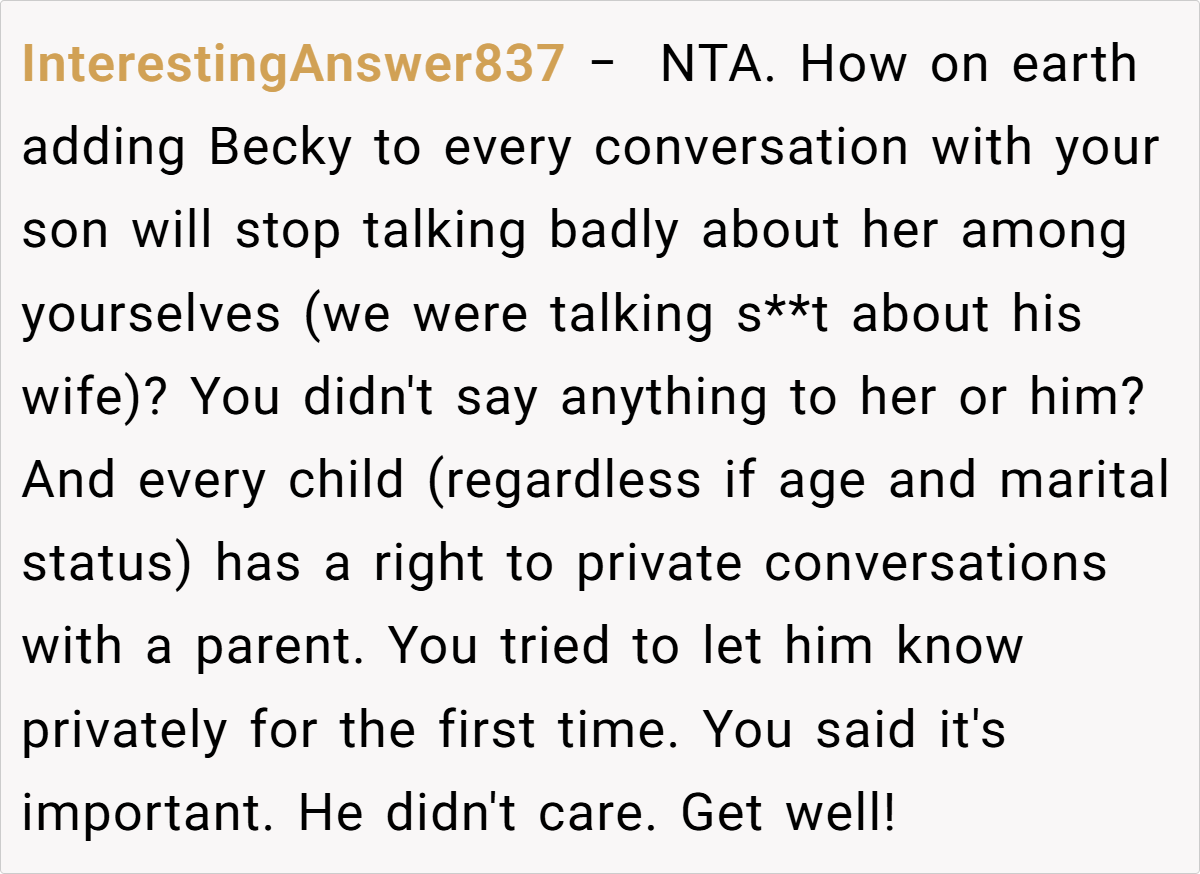Click the word 'son' in the comment
The width and height of the screenshot is (1200, 874).
62,232
